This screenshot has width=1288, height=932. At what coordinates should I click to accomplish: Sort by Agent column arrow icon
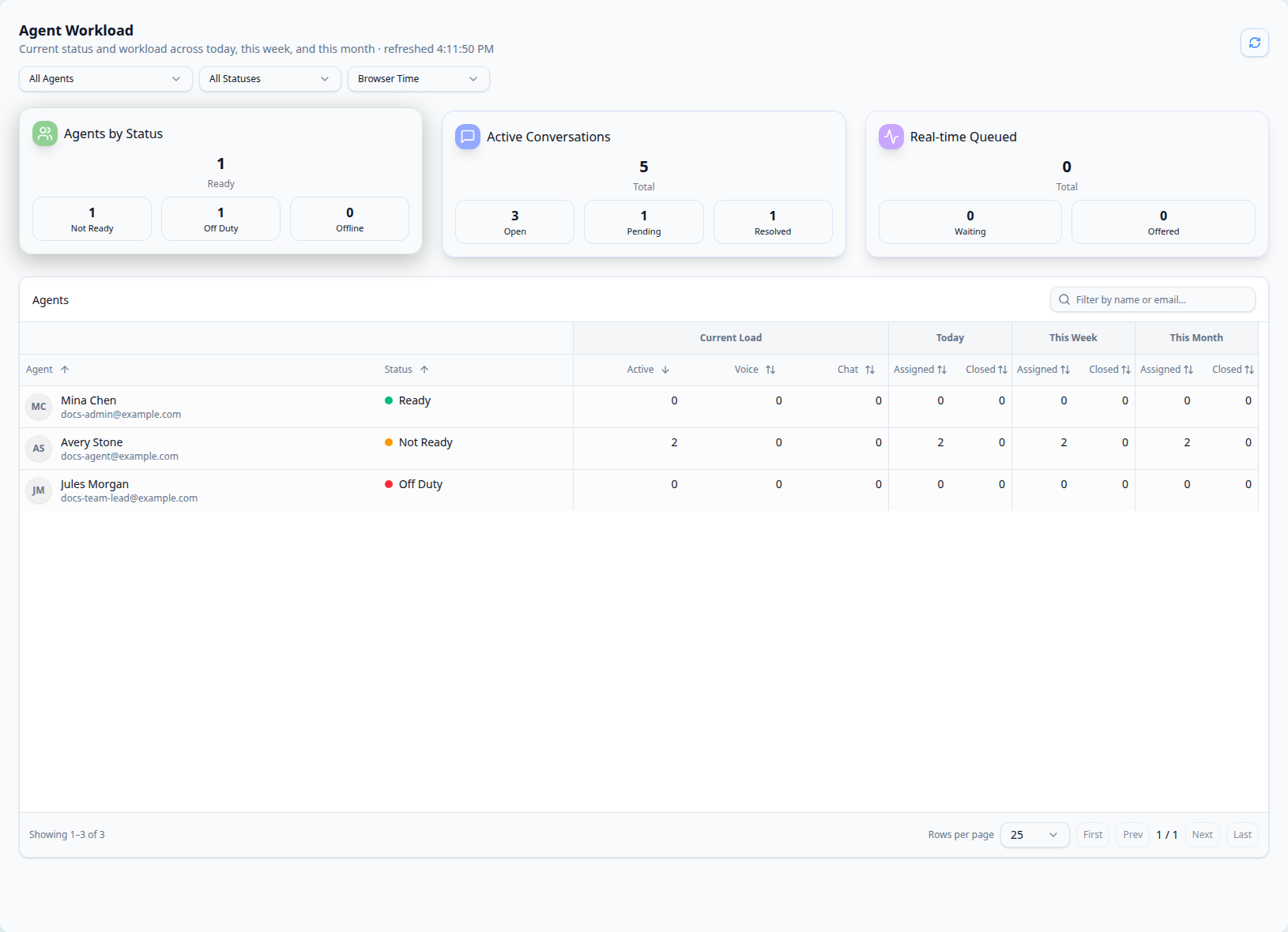[65, 370]
